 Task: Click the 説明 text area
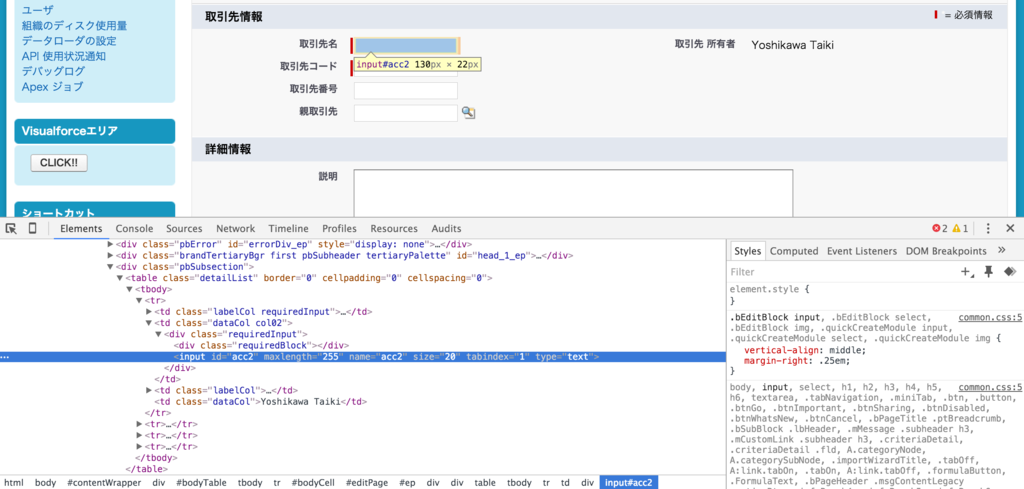point(573,193)
